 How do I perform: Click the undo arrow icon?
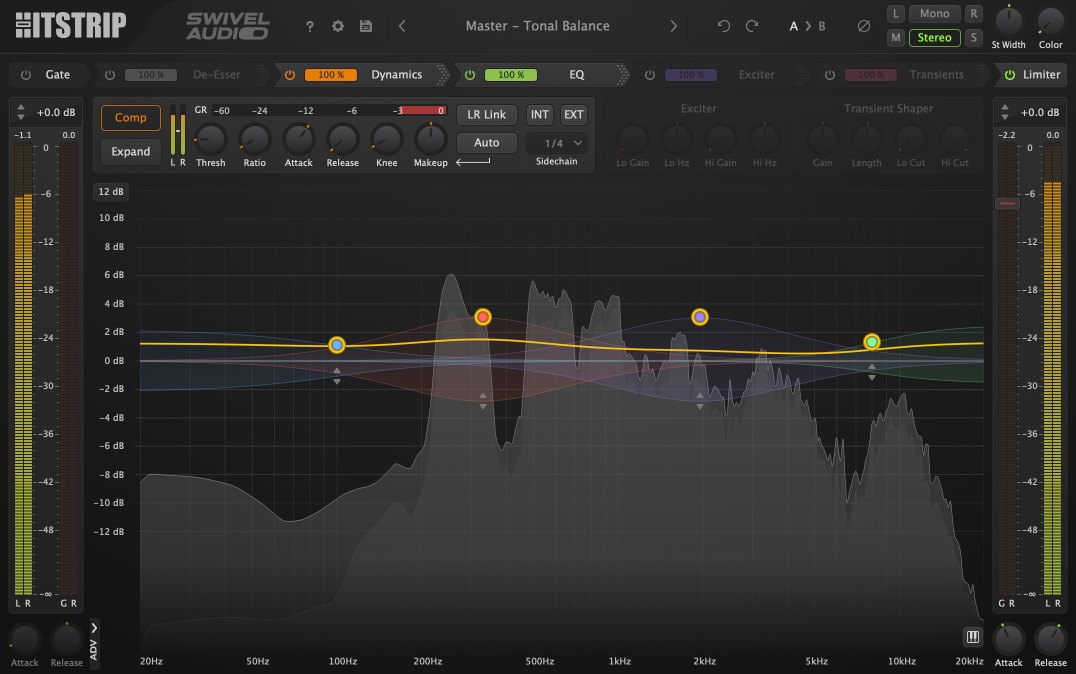(724, 26)
